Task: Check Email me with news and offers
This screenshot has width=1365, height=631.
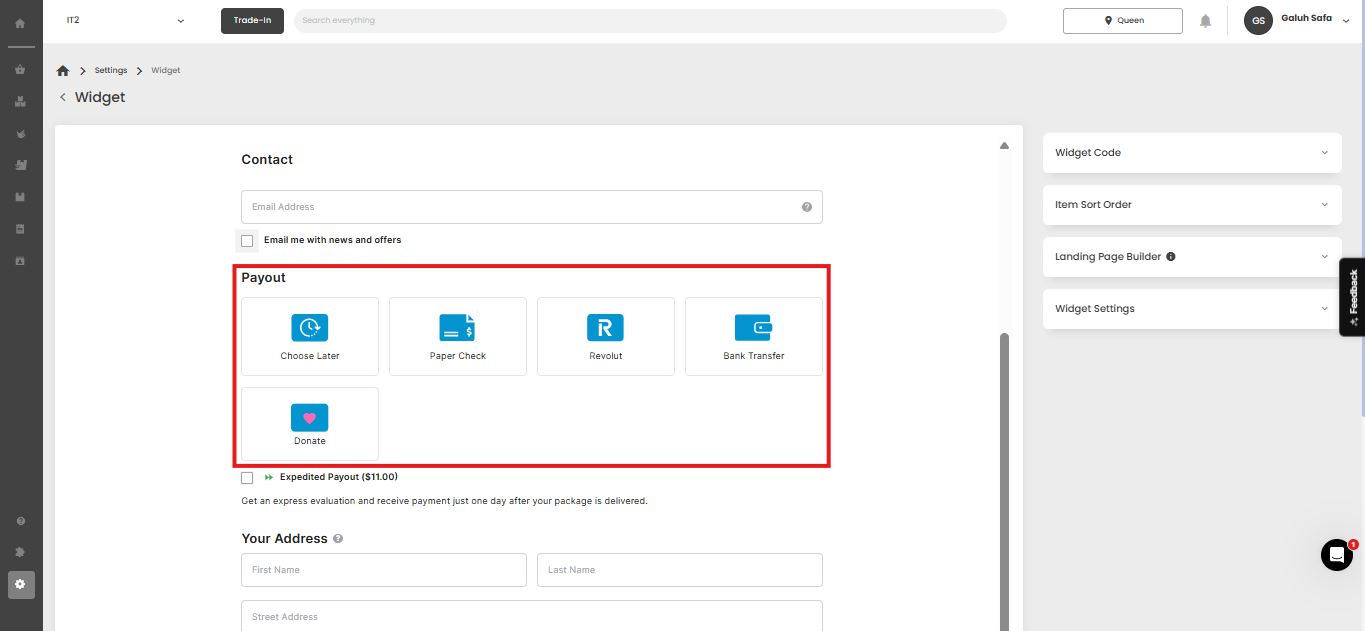Action: tap(247, 241)
